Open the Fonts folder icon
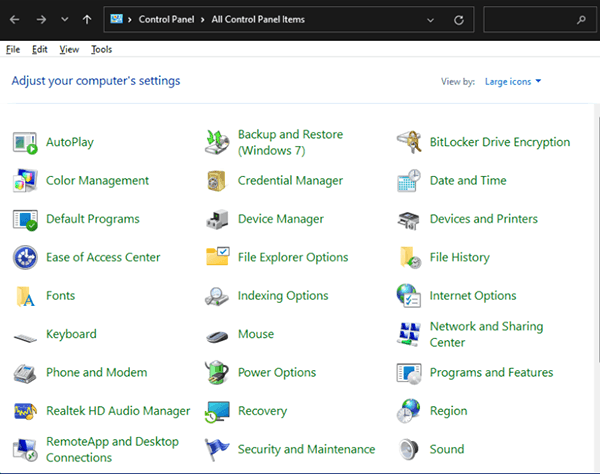600x474 pixels. pyautogui.click(x=25, y=296)
